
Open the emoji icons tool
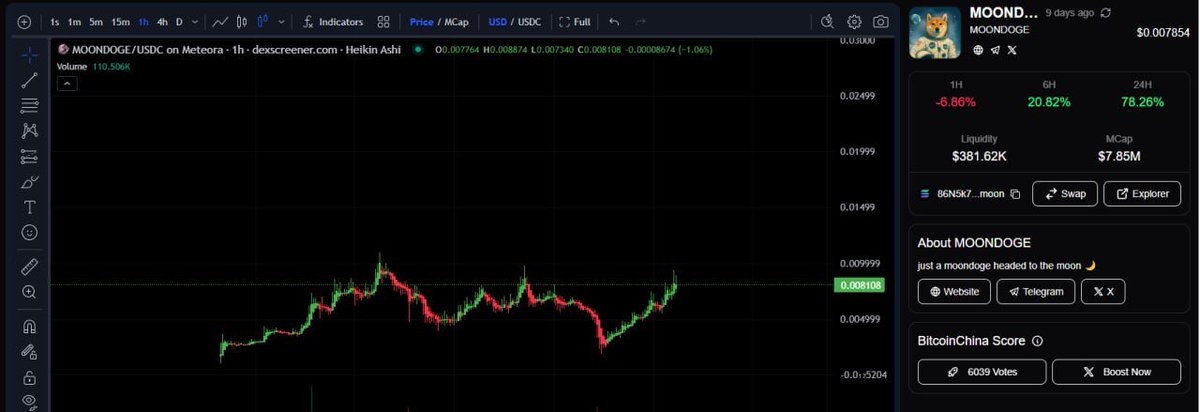point(29,232)
